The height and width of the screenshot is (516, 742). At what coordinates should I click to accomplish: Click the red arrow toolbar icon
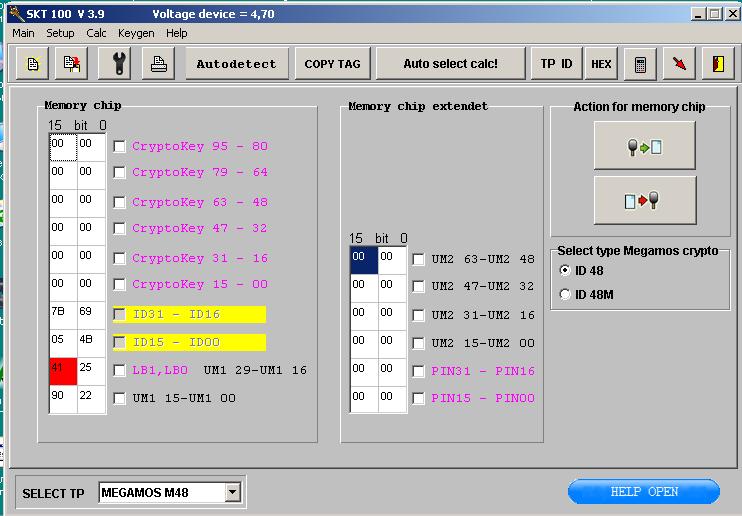tap(679, 64)
